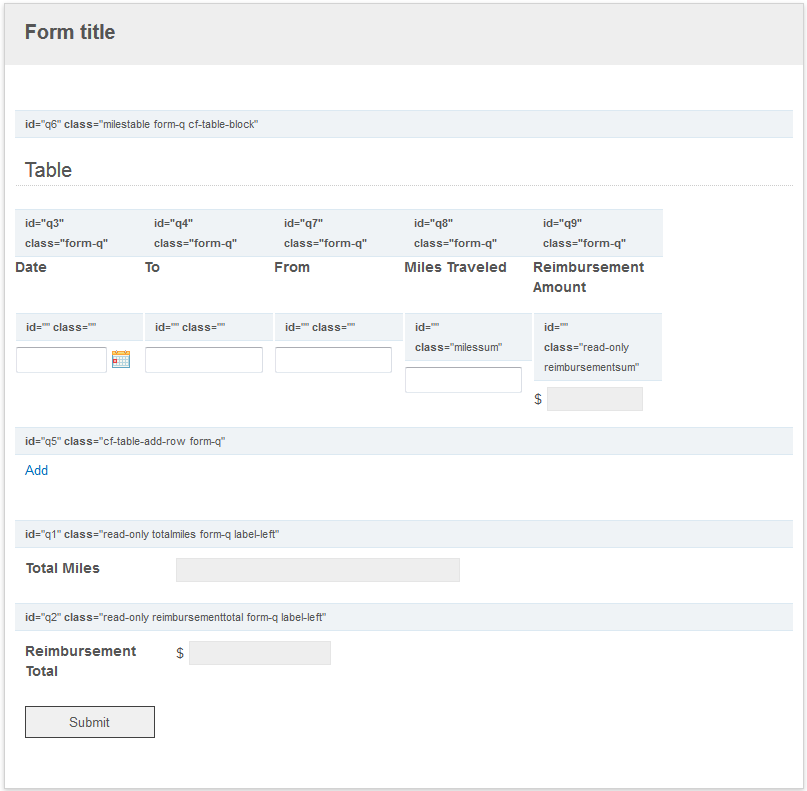This screenshot has width=807, height=791.
Task: Click the q2 reimbursementtotal info bar
Action: pos(404,617)
